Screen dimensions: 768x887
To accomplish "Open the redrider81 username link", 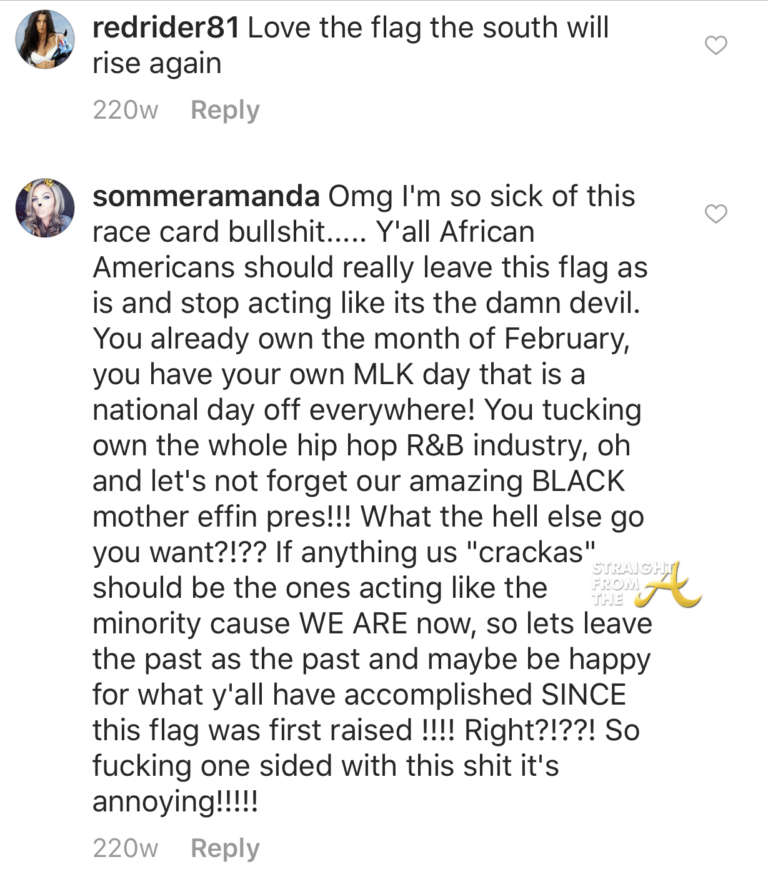I will (x=165, y=27).
